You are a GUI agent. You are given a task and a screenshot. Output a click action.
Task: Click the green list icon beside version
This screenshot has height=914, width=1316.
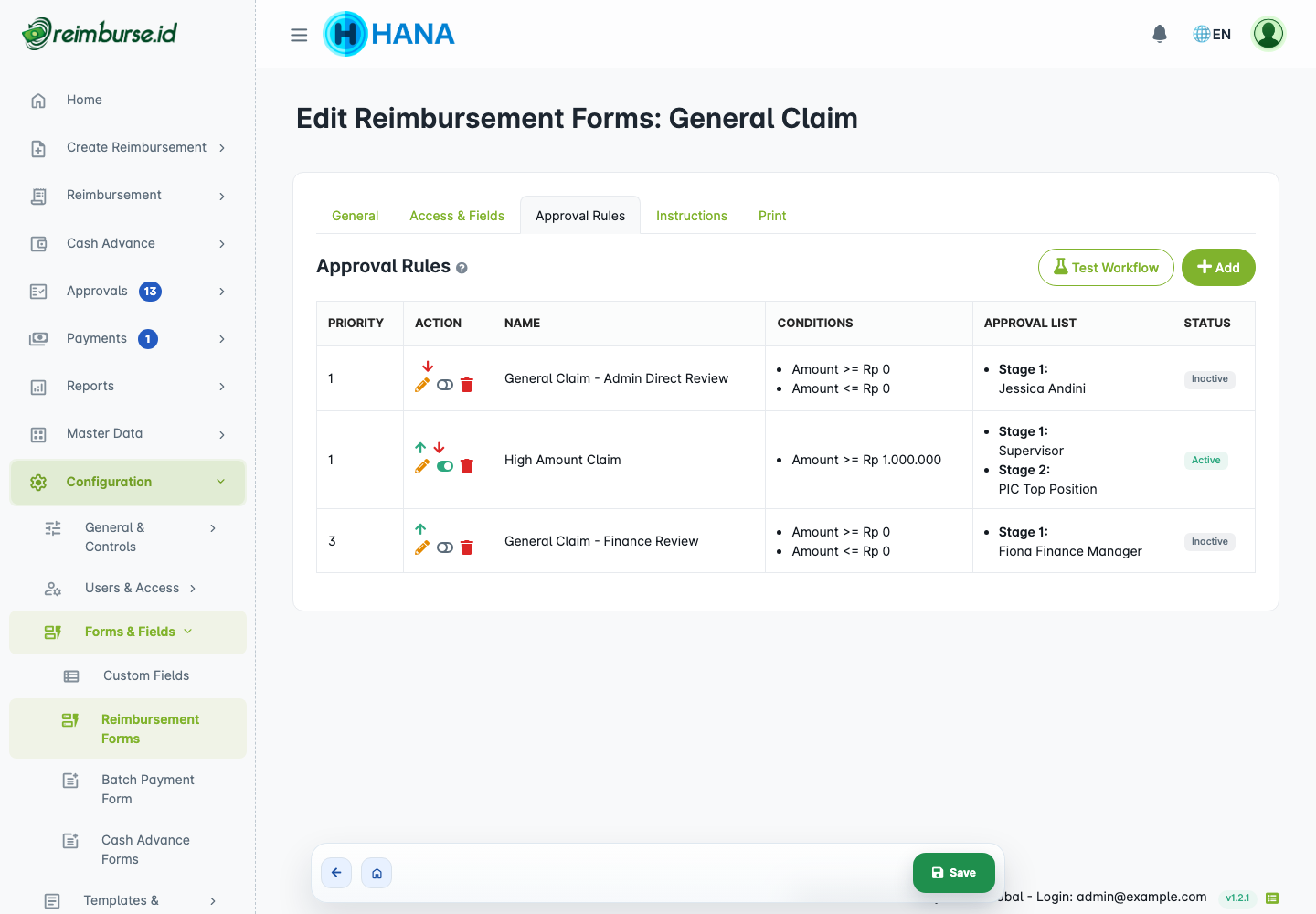[x=1272, y=898]
